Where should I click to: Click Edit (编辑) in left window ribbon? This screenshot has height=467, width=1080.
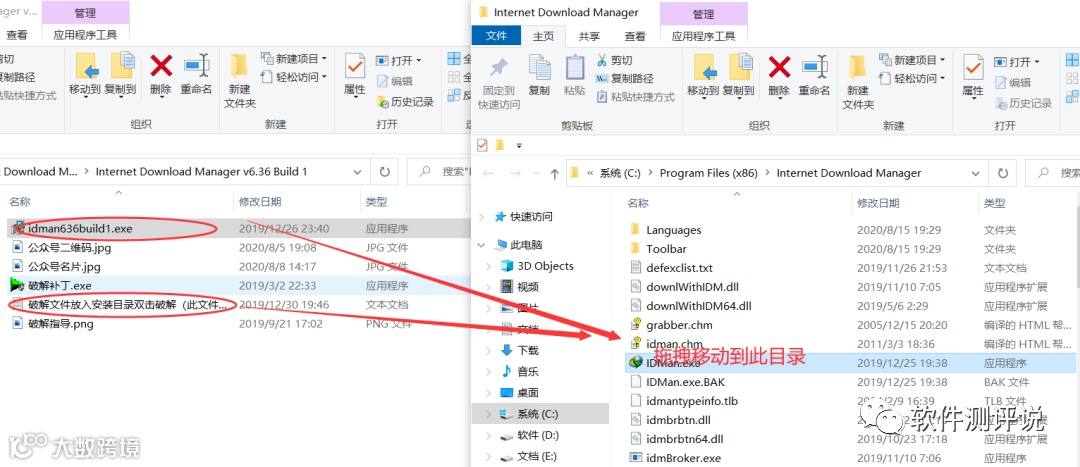(x=395, y=81)
